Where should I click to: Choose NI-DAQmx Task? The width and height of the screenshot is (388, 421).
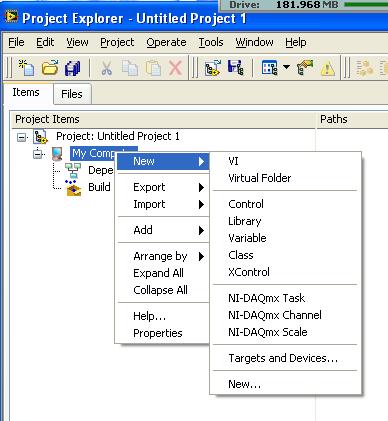286,298
